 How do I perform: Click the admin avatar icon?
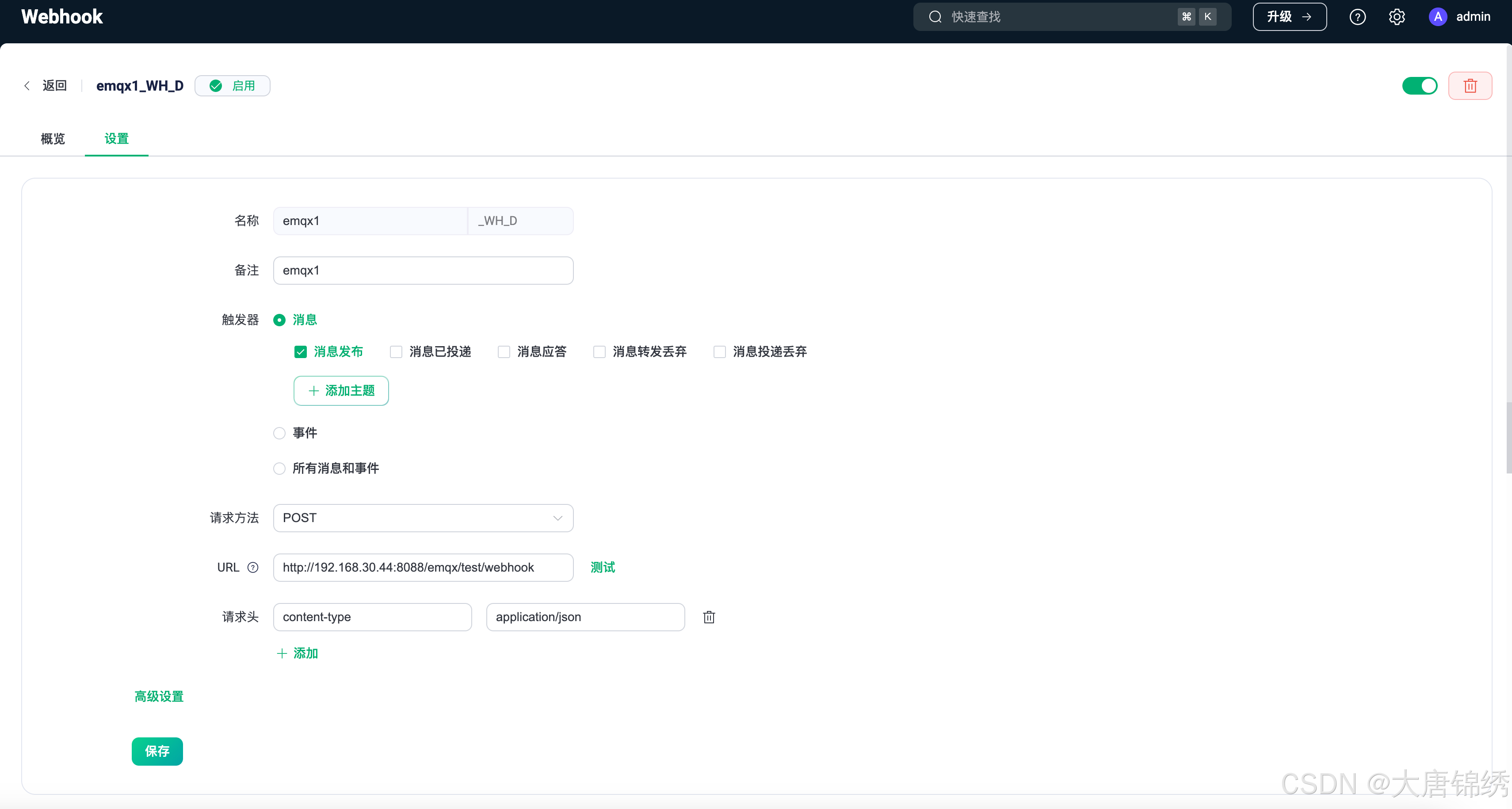pyautogui.click(x=1437, y=17)
